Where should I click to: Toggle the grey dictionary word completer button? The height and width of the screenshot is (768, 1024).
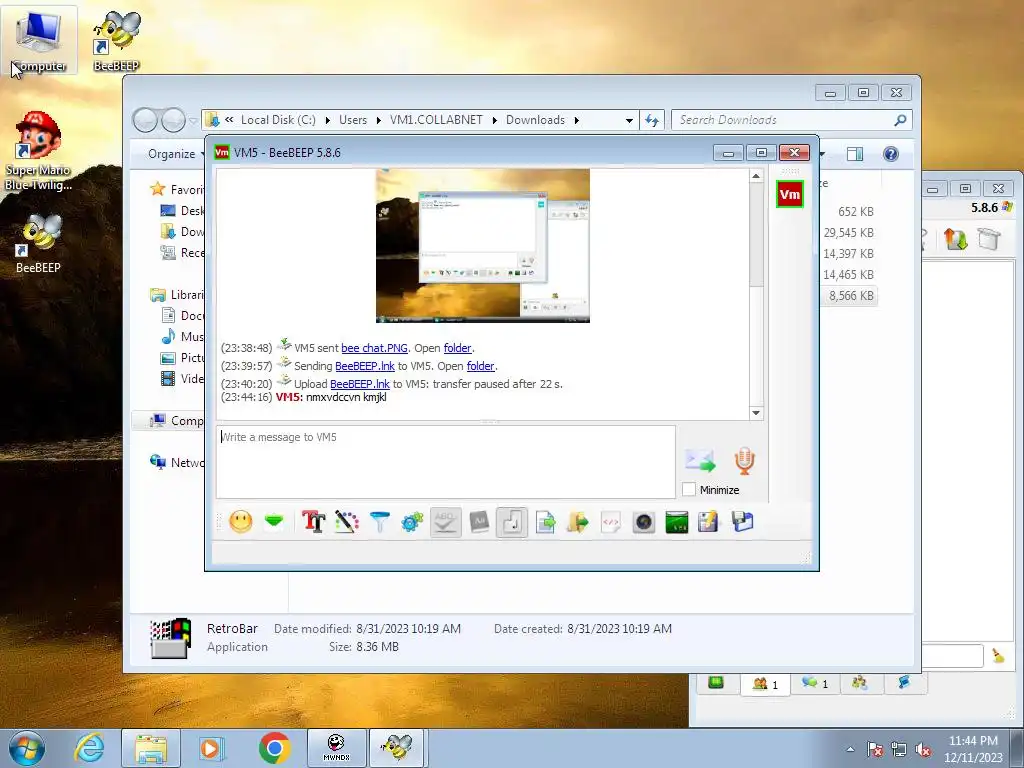pyautogui.click(x=479, y=522)
